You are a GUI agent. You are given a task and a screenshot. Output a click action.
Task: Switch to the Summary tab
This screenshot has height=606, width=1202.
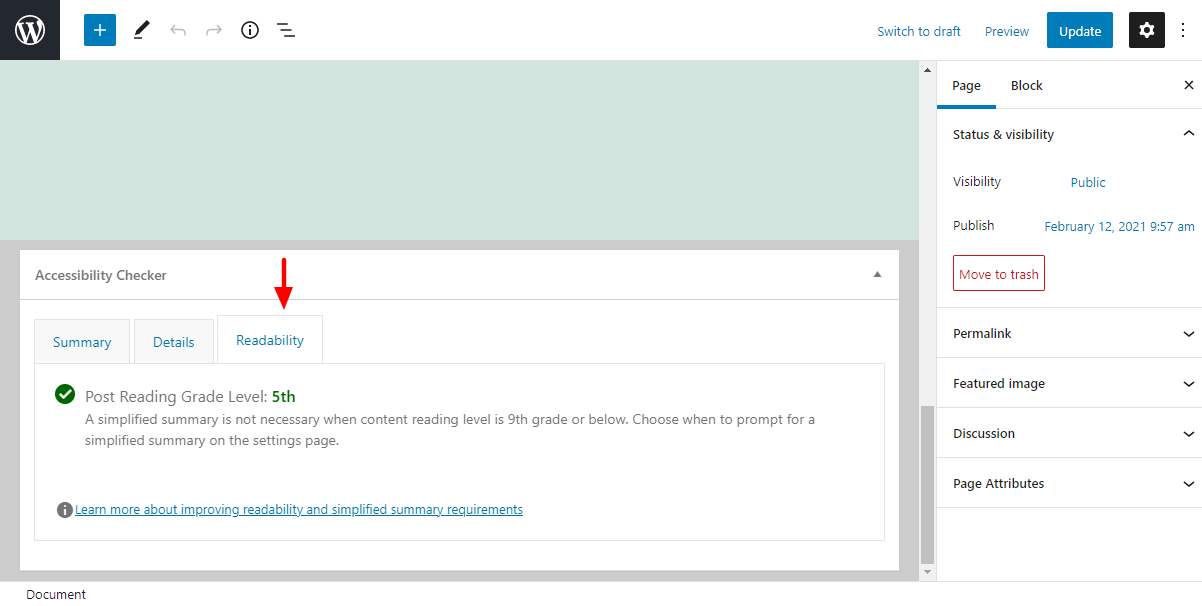82,342
